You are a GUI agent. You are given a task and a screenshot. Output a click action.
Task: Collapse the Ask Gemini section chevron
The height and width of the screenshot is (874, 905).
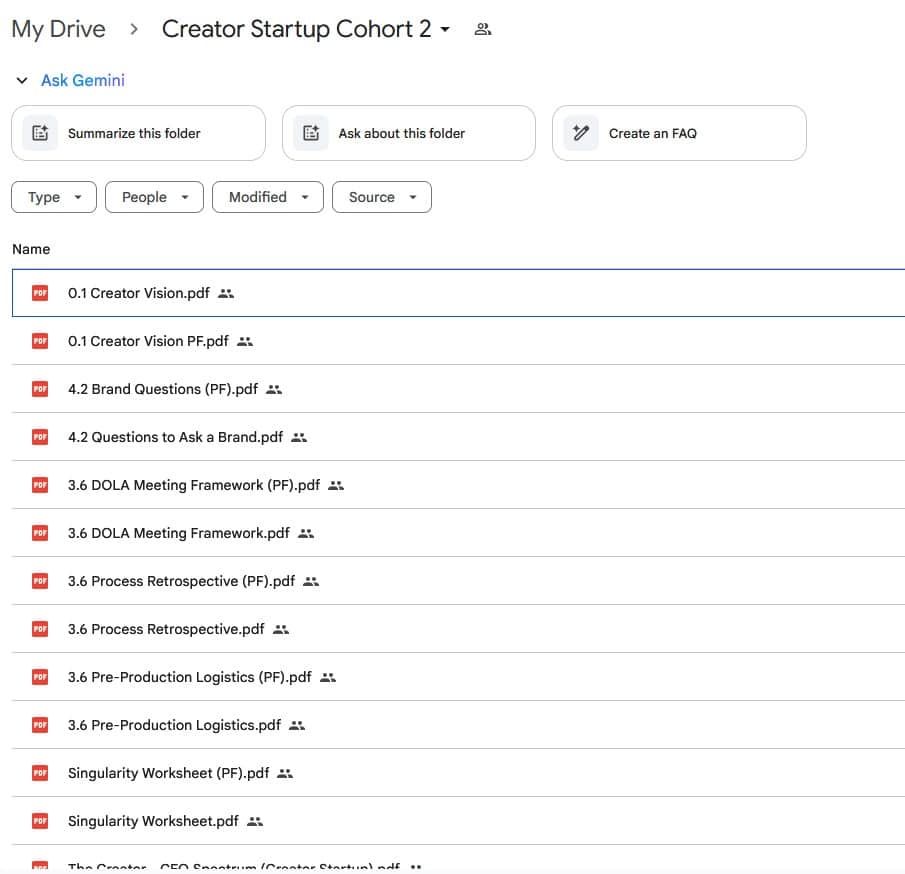(x=22, y=79)
